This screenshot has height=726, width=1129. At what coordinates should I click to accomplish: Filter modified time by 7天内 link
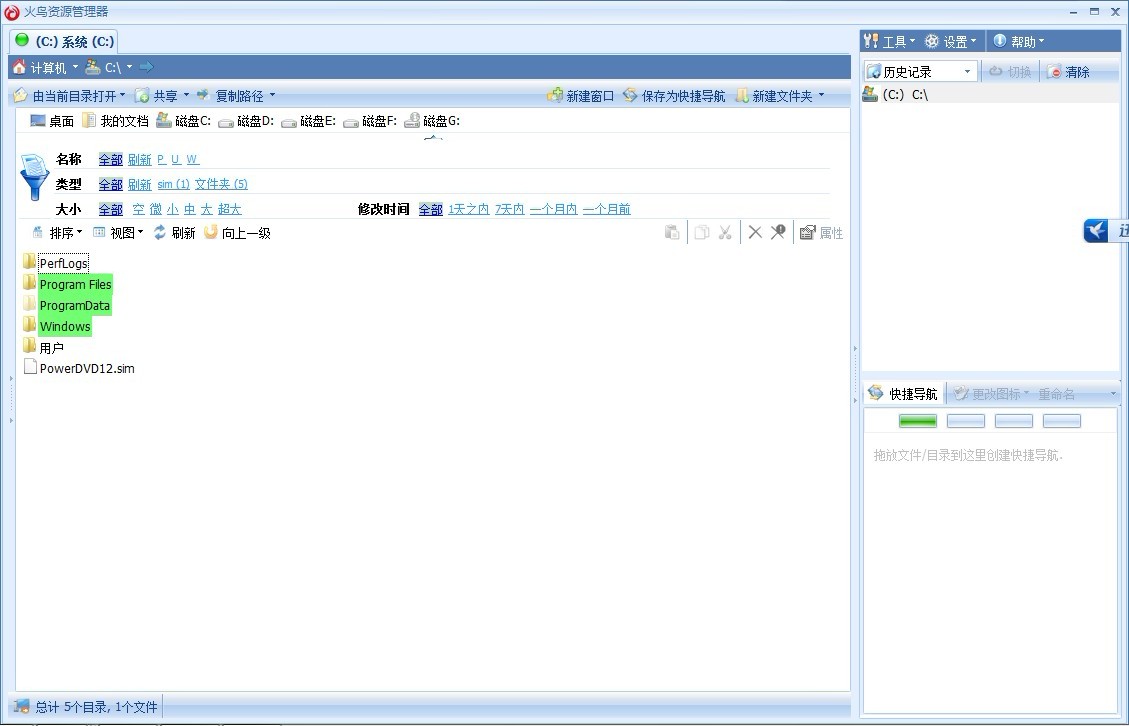(509, 210)
